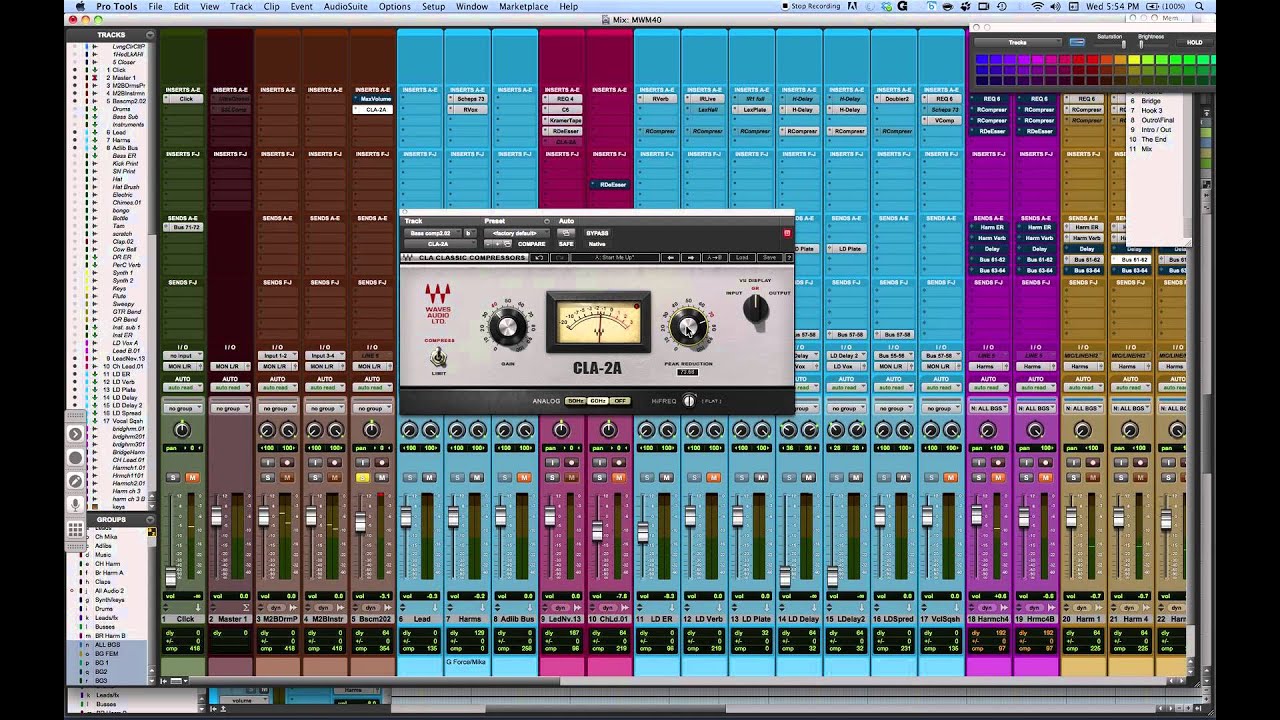Solo the Lead track
Image resolution: width=1280 pixels, height=720 pixels.
coord(409,478)
